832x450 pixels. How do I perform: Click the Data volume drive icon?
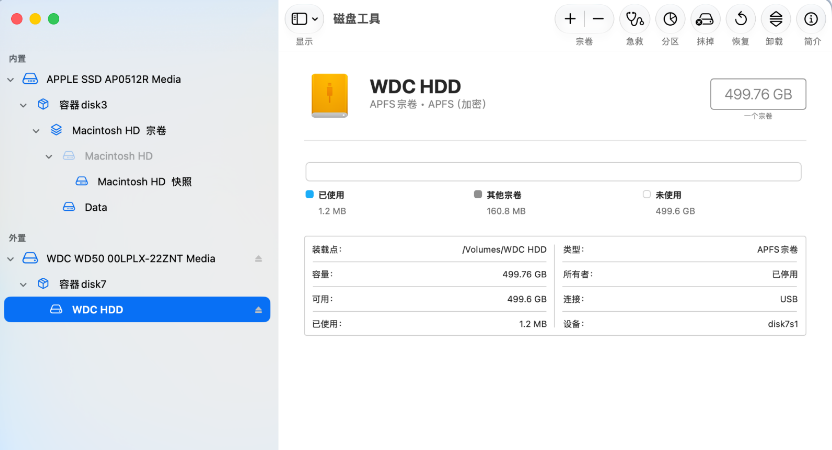[x=69, y=206]
